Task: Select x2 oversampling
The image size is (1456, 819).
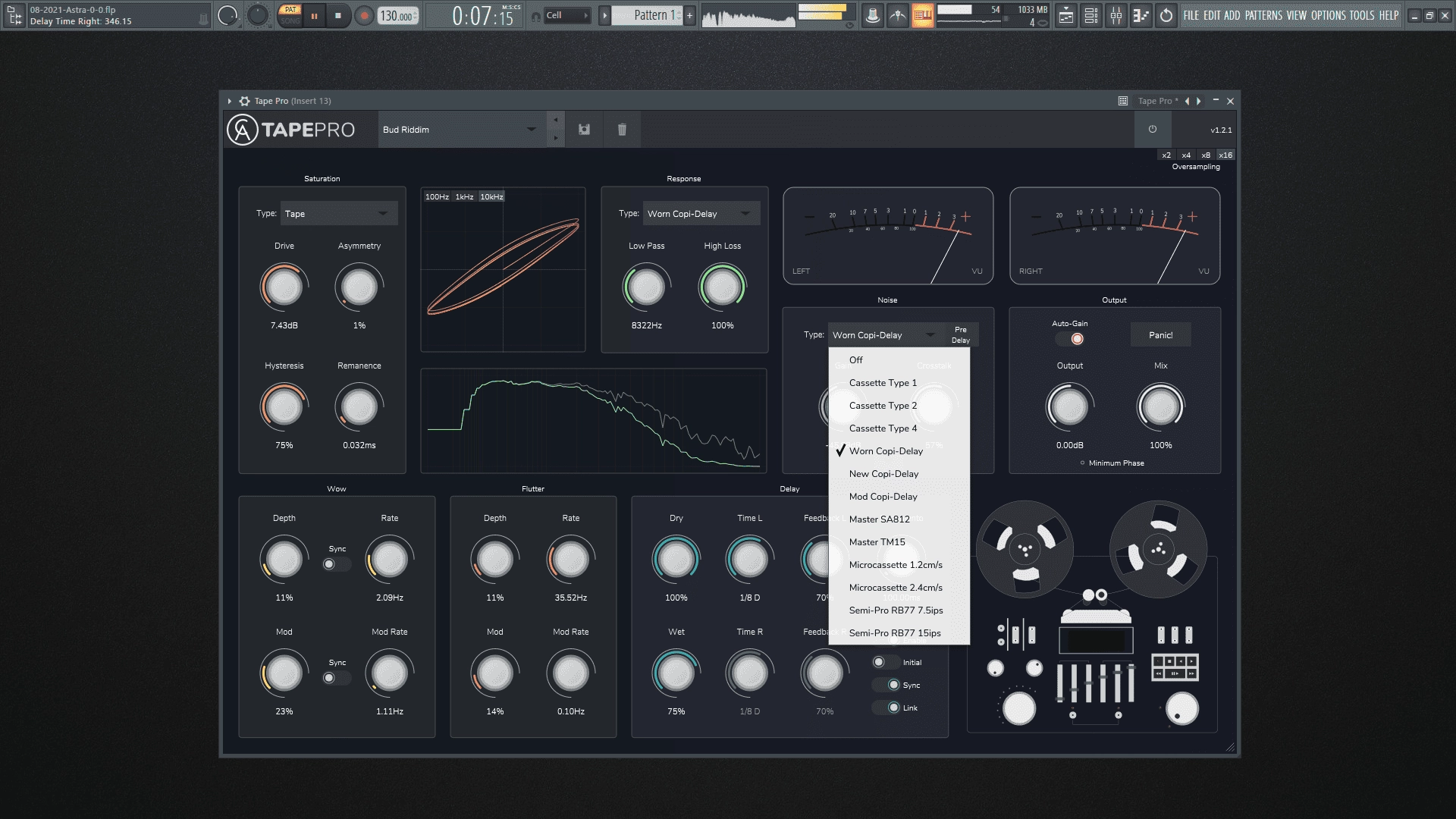Action: tap(1166, 155)
